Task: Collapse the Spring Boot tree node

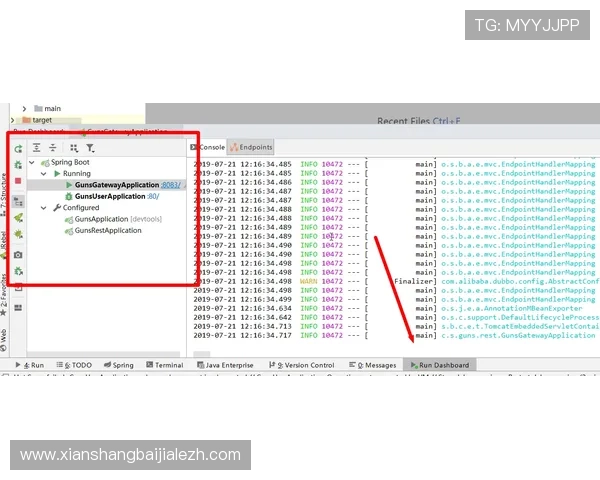Action: click(x=32, y=162)
